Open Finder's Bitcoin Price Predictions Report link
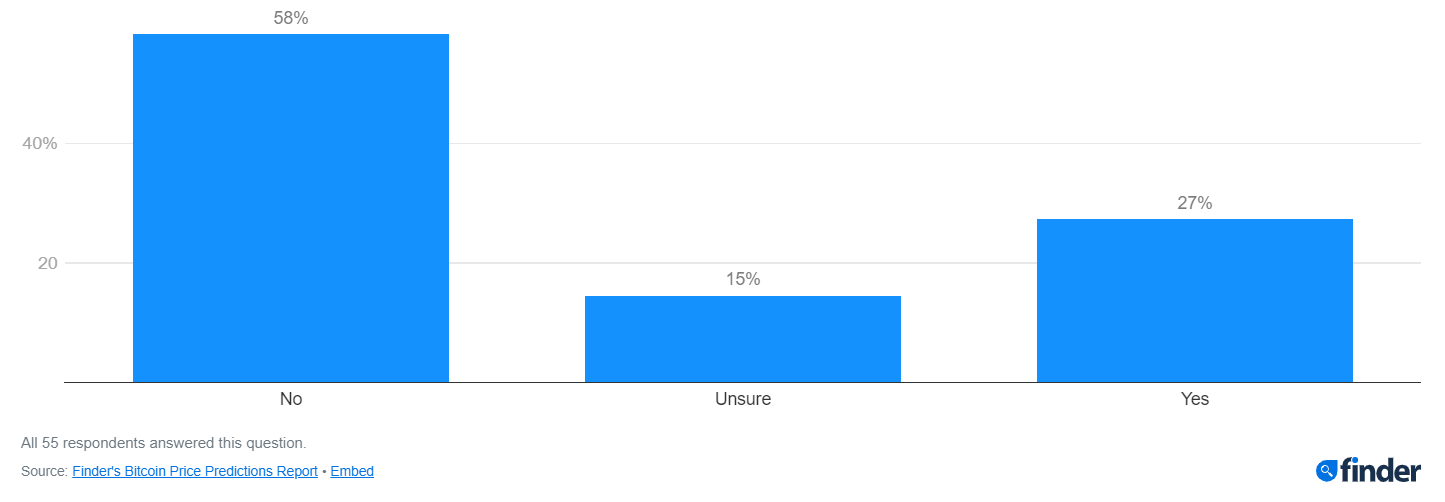Image resolution: width=1445 pixels, height=502 pixels. coord(195,471)
